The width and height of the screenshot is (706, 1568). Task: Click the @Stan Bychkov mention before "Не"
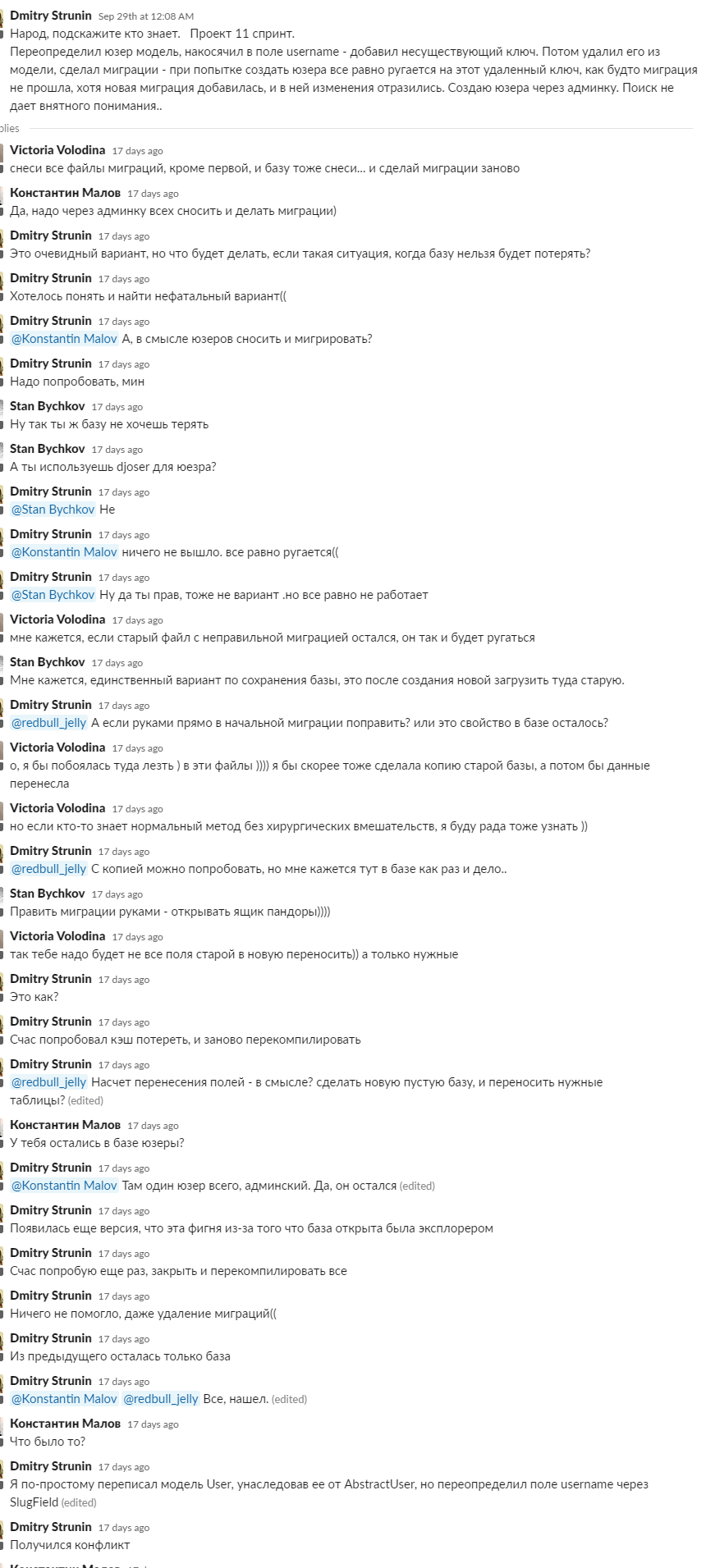pos(53,510)
